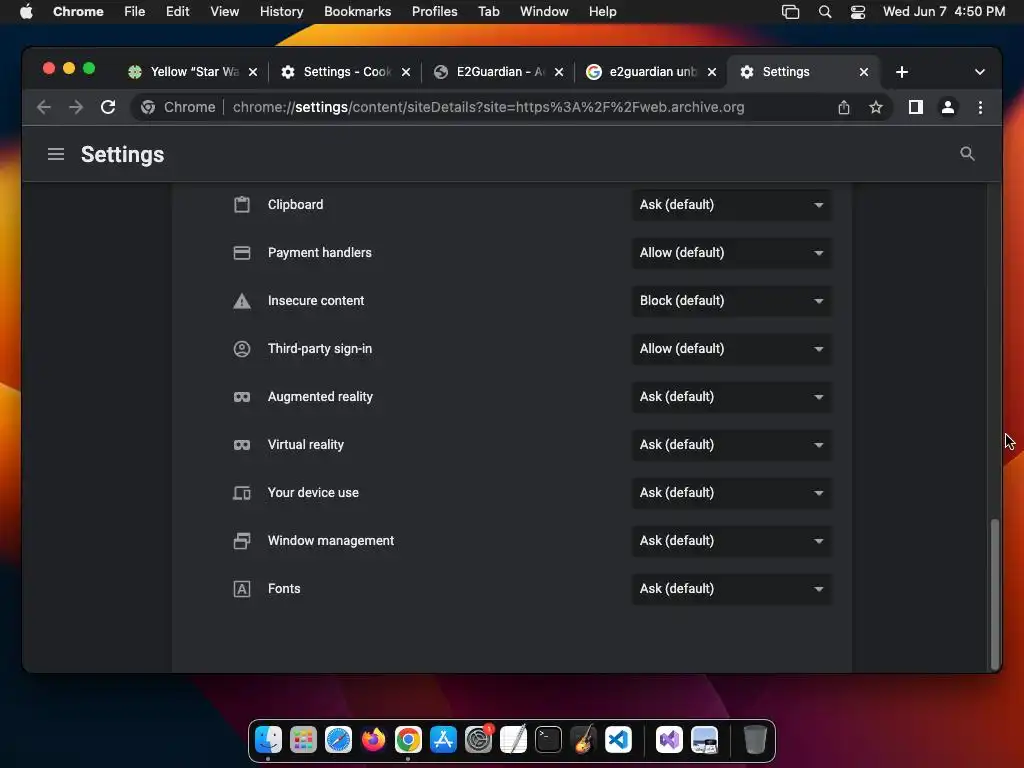Open the Profiles menu
The width and height of the screenshot is (1024, 768).
pos(434,11)
